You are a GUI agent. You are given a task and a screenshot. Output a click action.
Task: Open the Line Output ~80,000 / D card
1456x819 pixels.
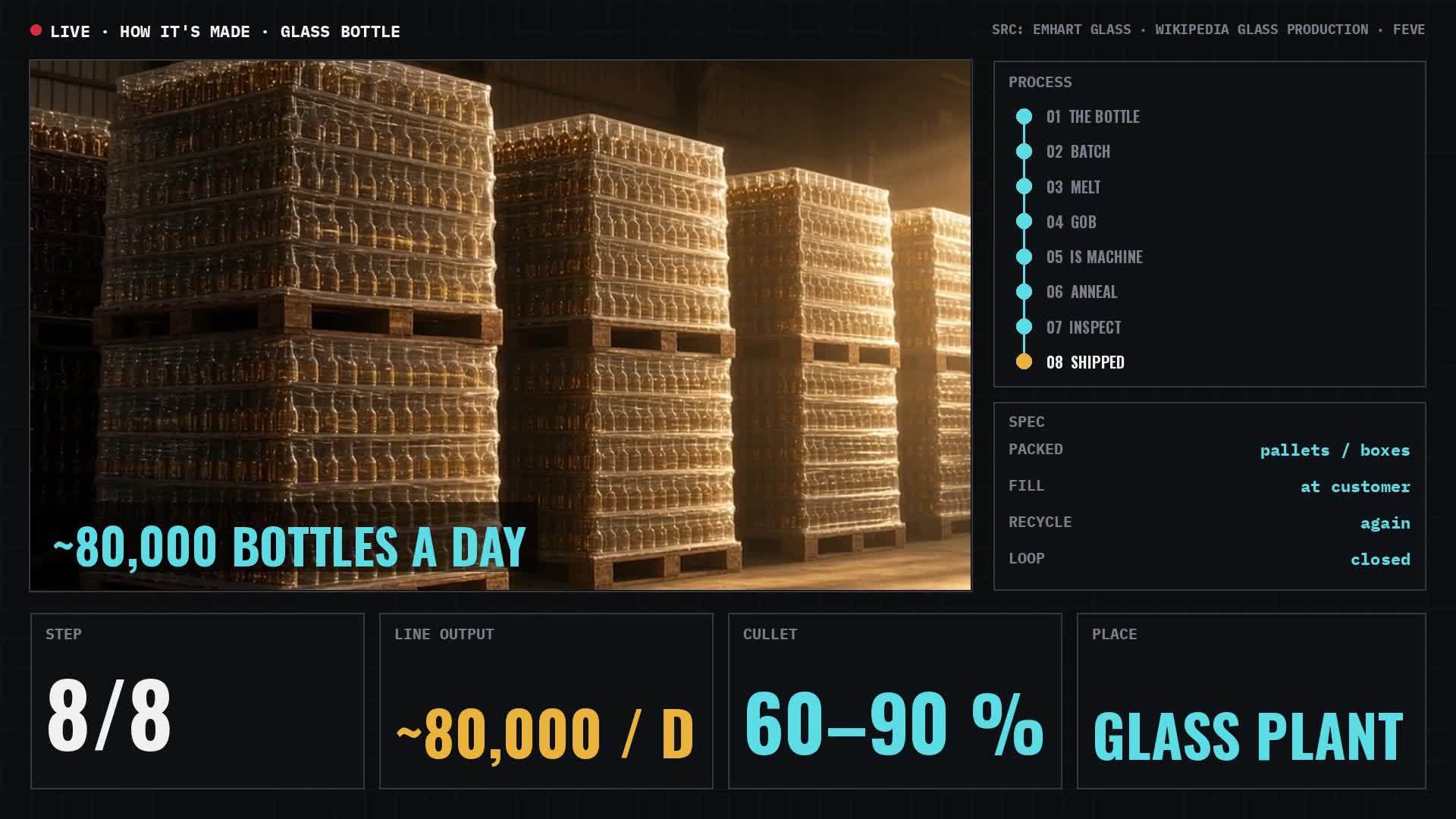546,701
